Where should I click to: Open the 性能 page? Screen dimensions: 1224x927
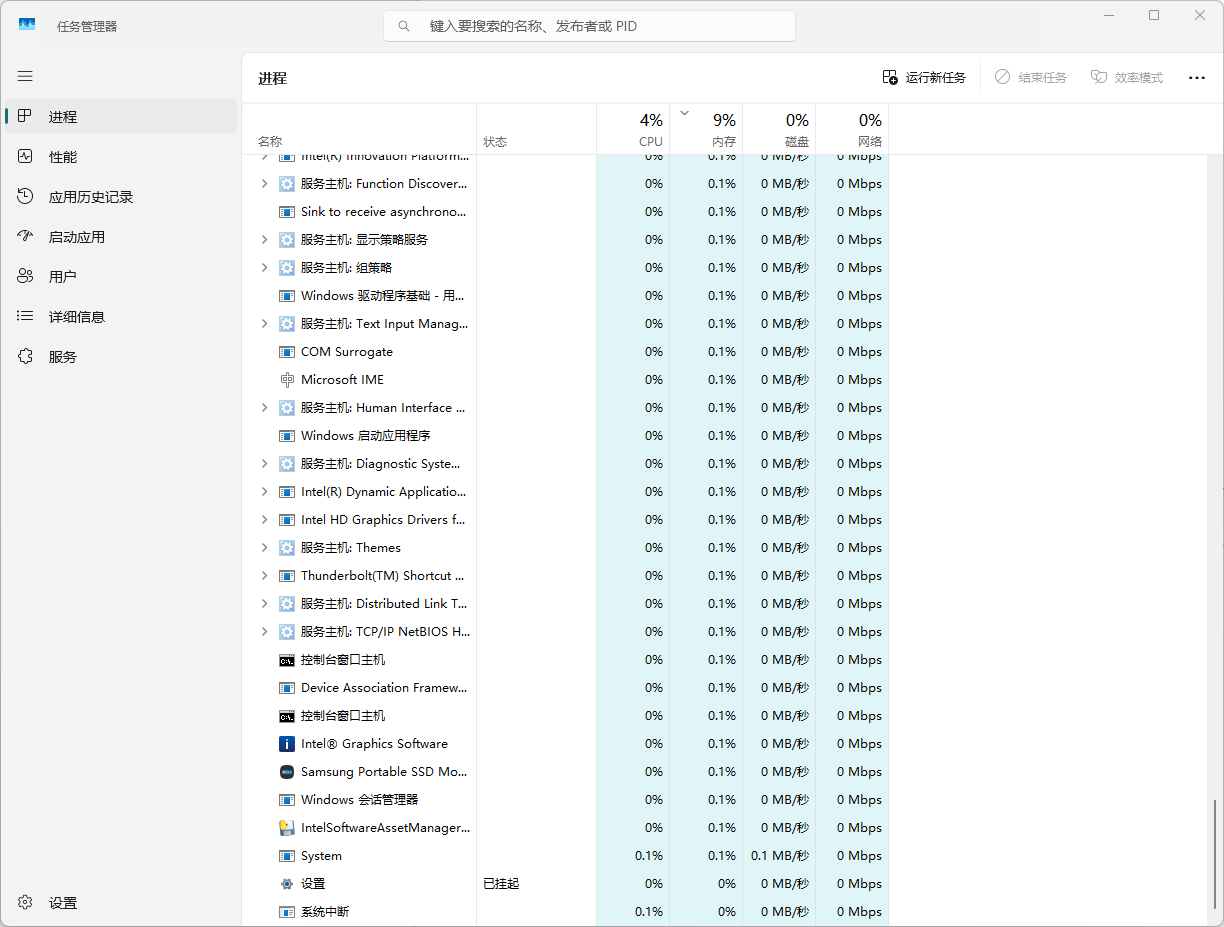[121, 157]
